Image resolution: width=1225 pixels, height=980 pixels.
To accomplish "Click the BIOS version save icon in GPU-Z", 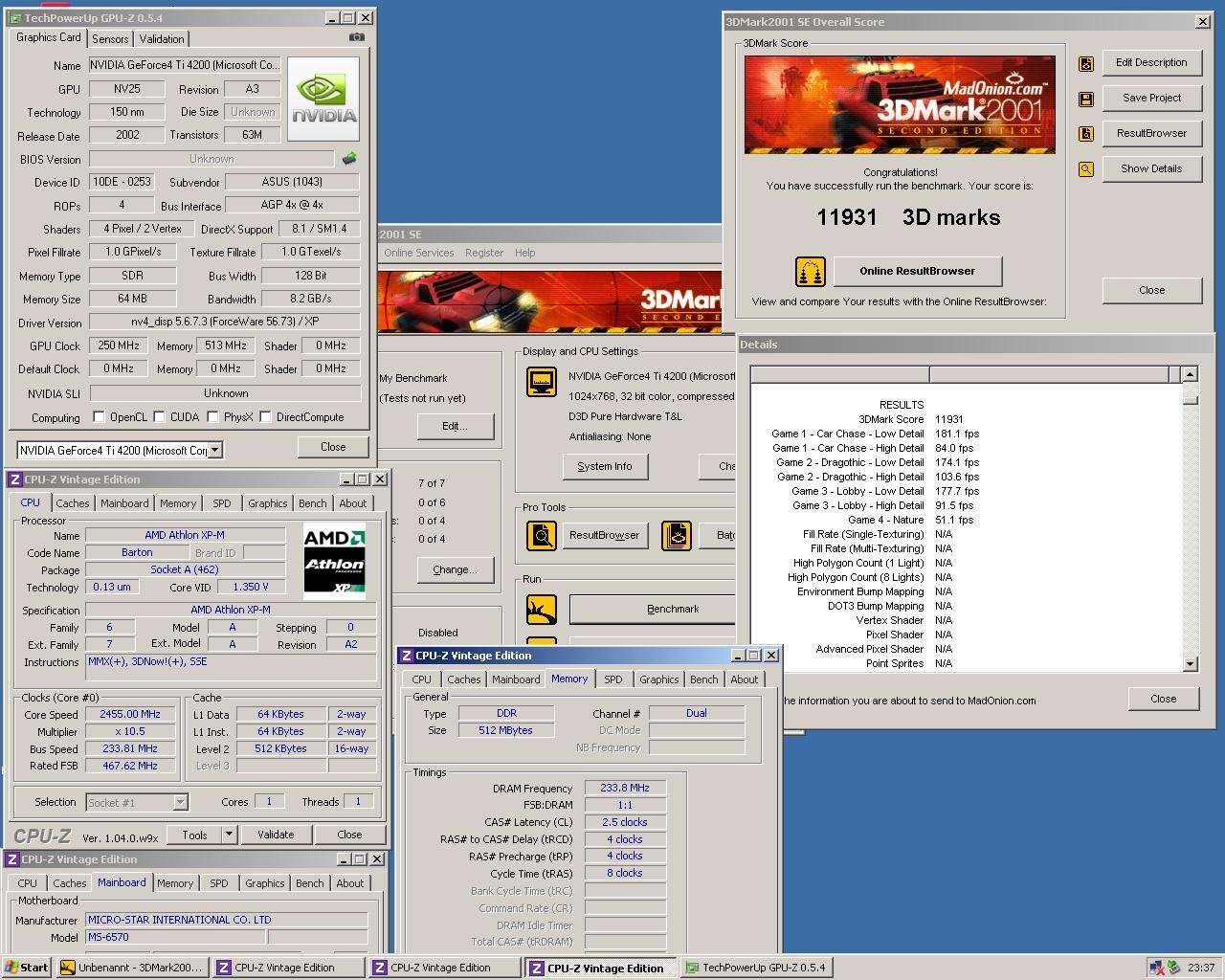I will 349,159.
